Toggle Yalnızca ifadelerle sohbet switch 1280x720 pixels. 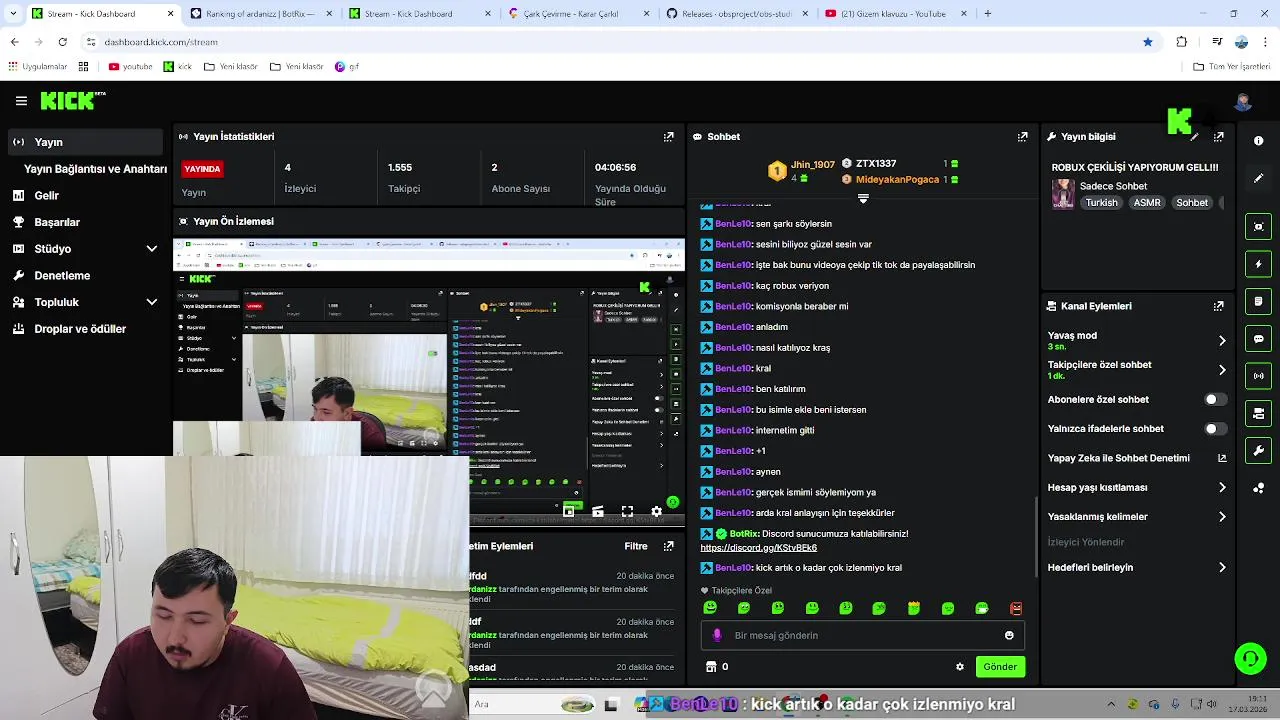pyautogui.click(x=1215, y=429)
